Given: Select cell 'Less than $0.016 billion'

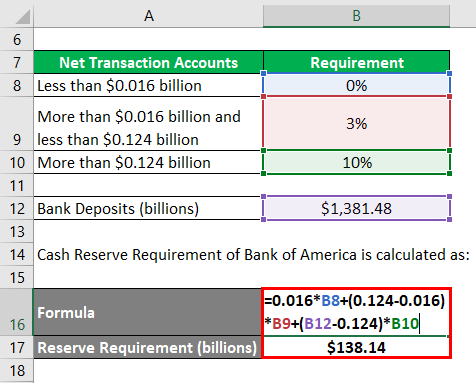Looking at the screenshot, I should (149, 85).
